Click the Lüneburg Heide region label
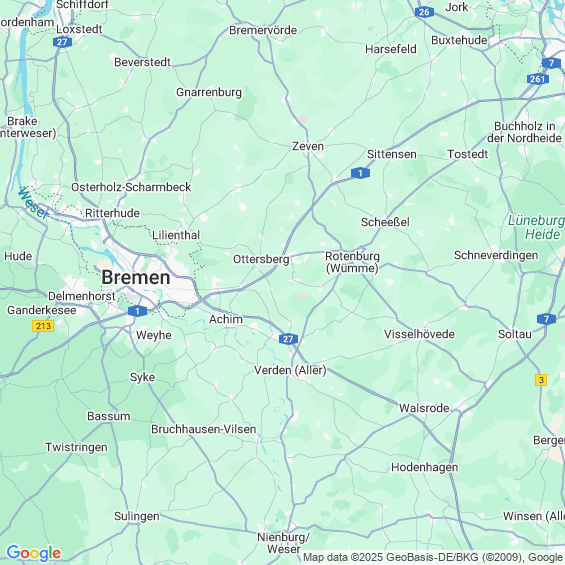The width and height of the screenshot is (565, 565). click(x=536, y=227)
